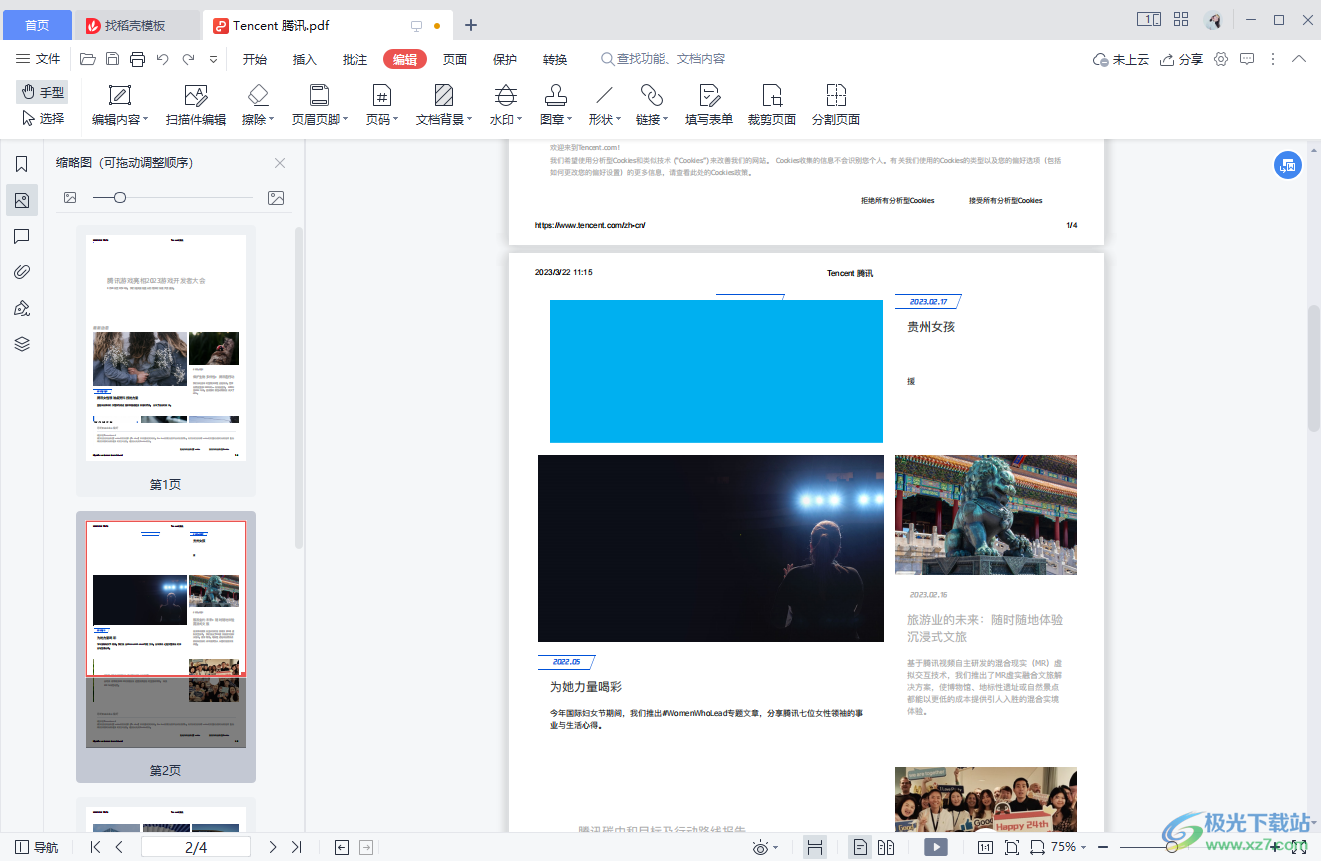
Task: Toggle the 导航 navigation pane button
Action: 37,847
